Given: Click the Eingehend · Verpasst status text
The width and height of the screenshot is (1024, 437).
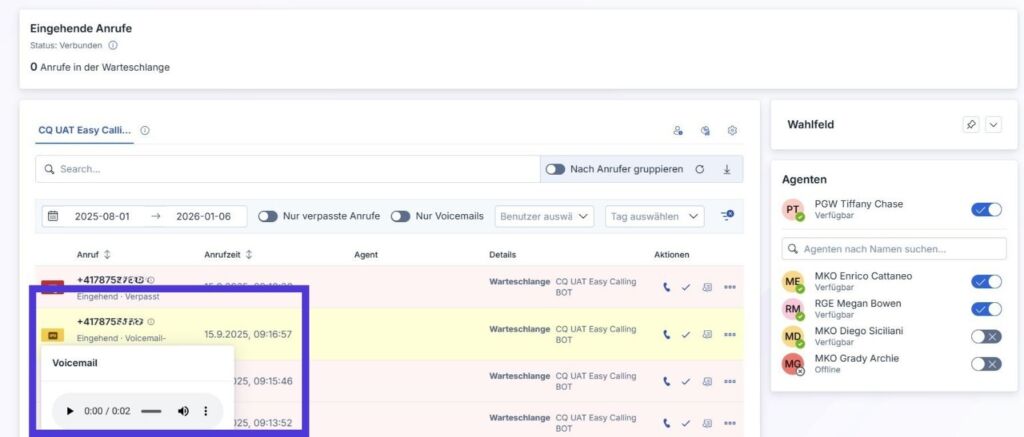Looking at the screenshot, I should 118,296.
